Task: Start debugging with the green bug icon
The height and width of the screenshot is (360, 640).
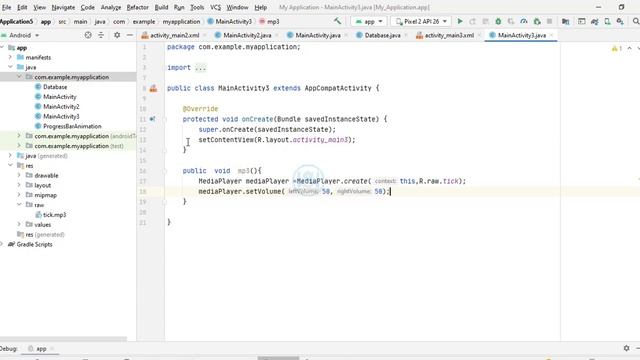Action: (x=498, y=21)
